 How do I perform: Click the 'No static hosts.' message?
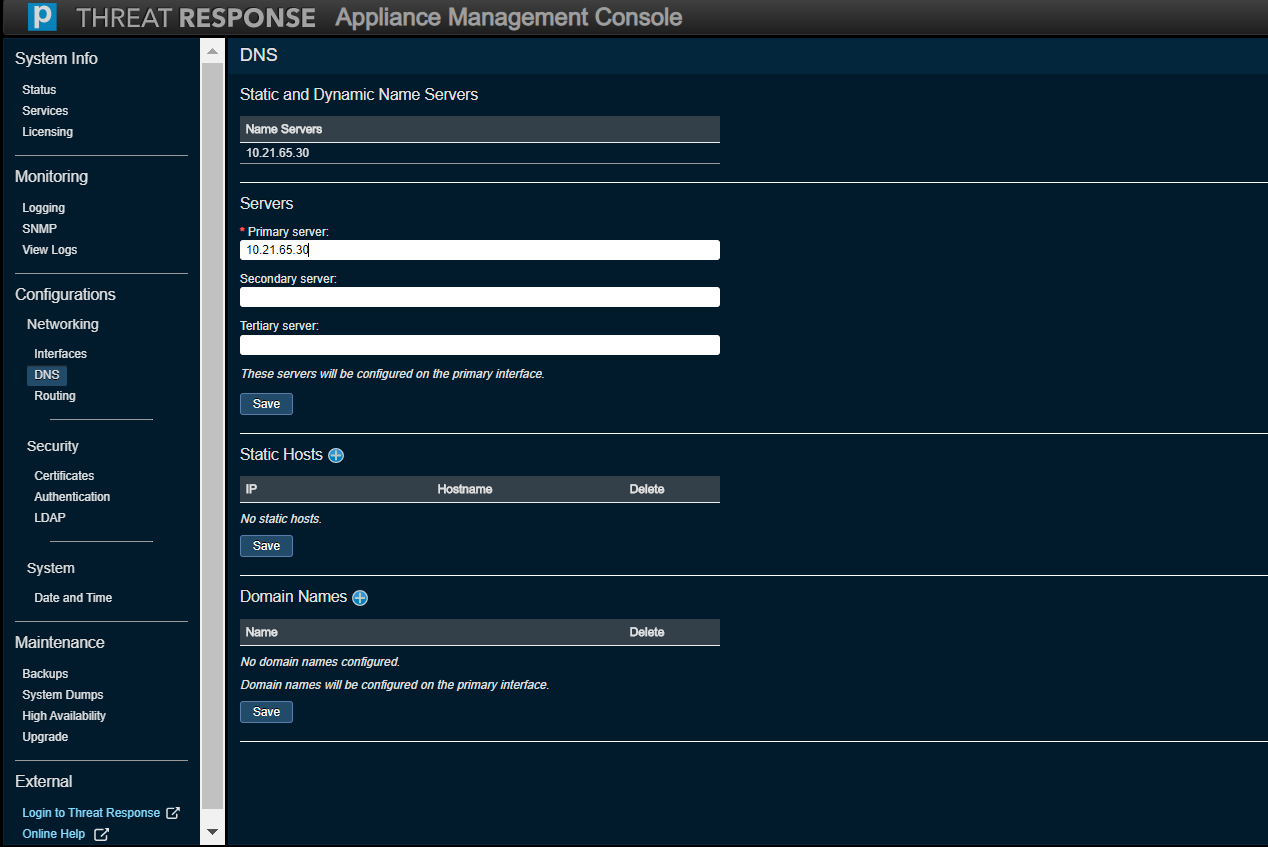click(281, 519)
